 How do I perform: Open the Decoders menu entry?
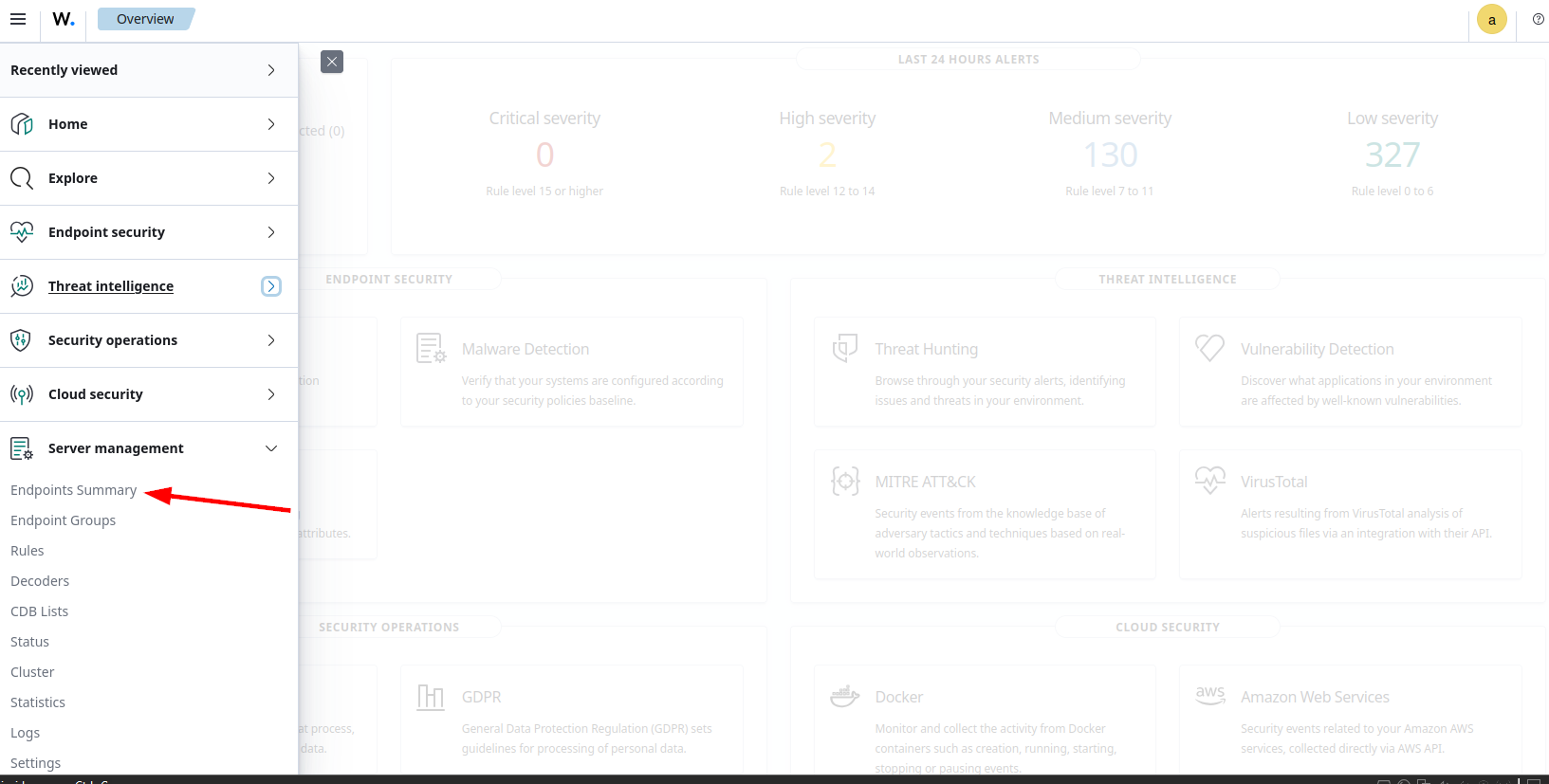[40, 581]
